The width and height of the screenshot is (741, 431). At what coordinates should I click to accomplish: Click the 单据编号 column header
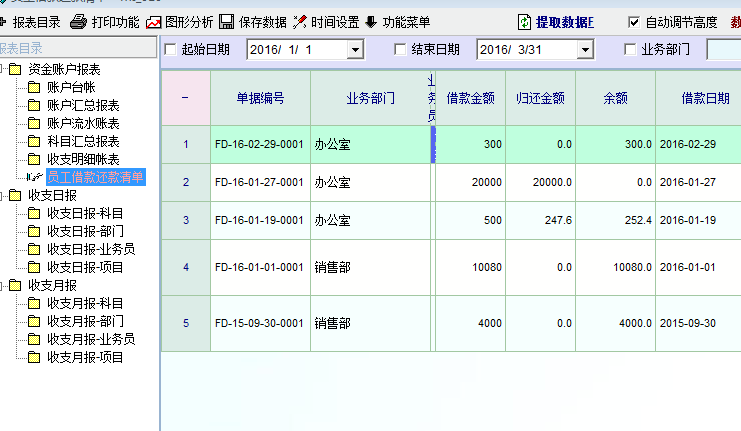tap(260, 98)
